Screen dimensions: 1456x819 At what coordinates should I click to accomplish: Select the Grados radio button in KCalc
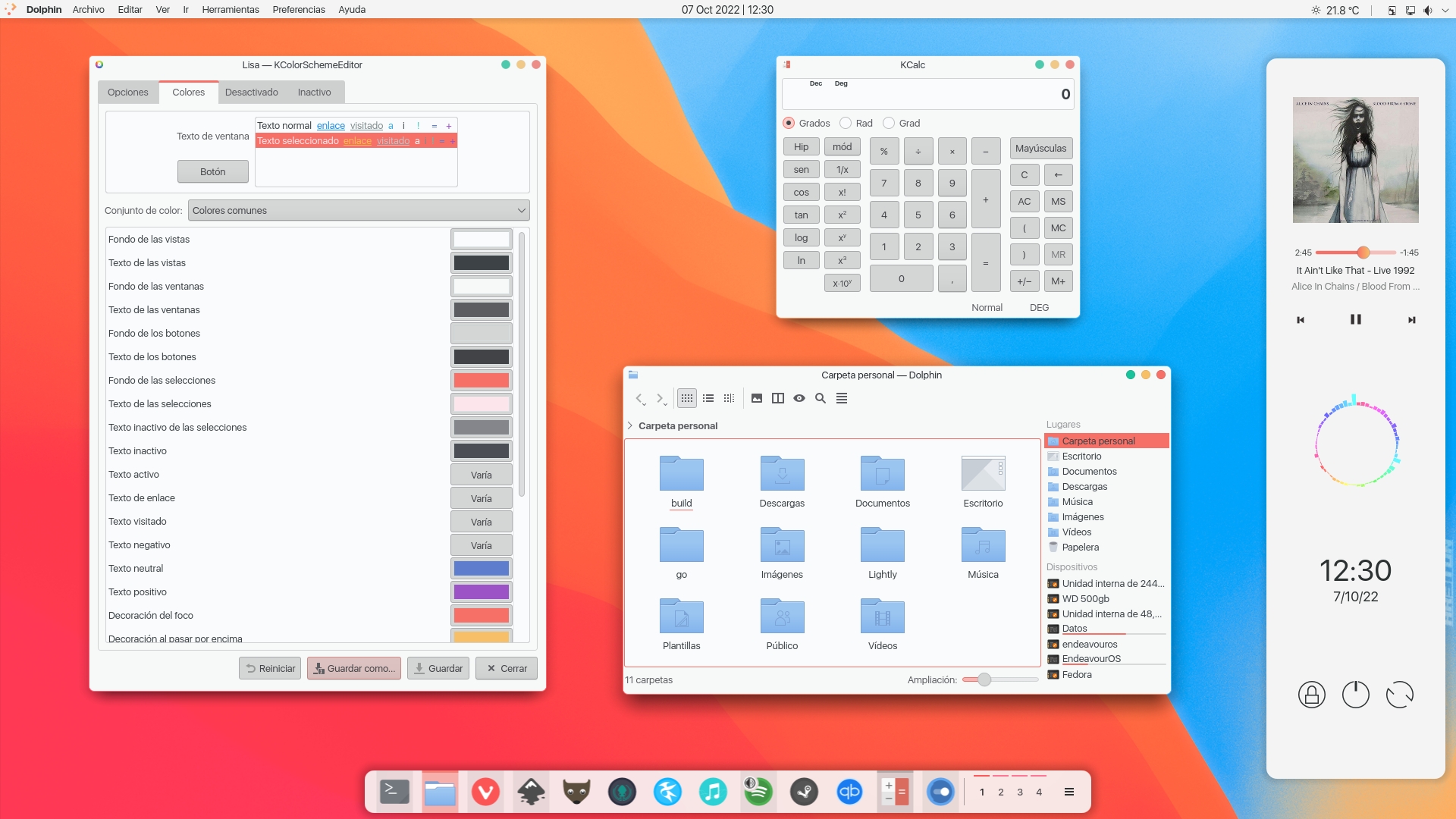point(787,123)
